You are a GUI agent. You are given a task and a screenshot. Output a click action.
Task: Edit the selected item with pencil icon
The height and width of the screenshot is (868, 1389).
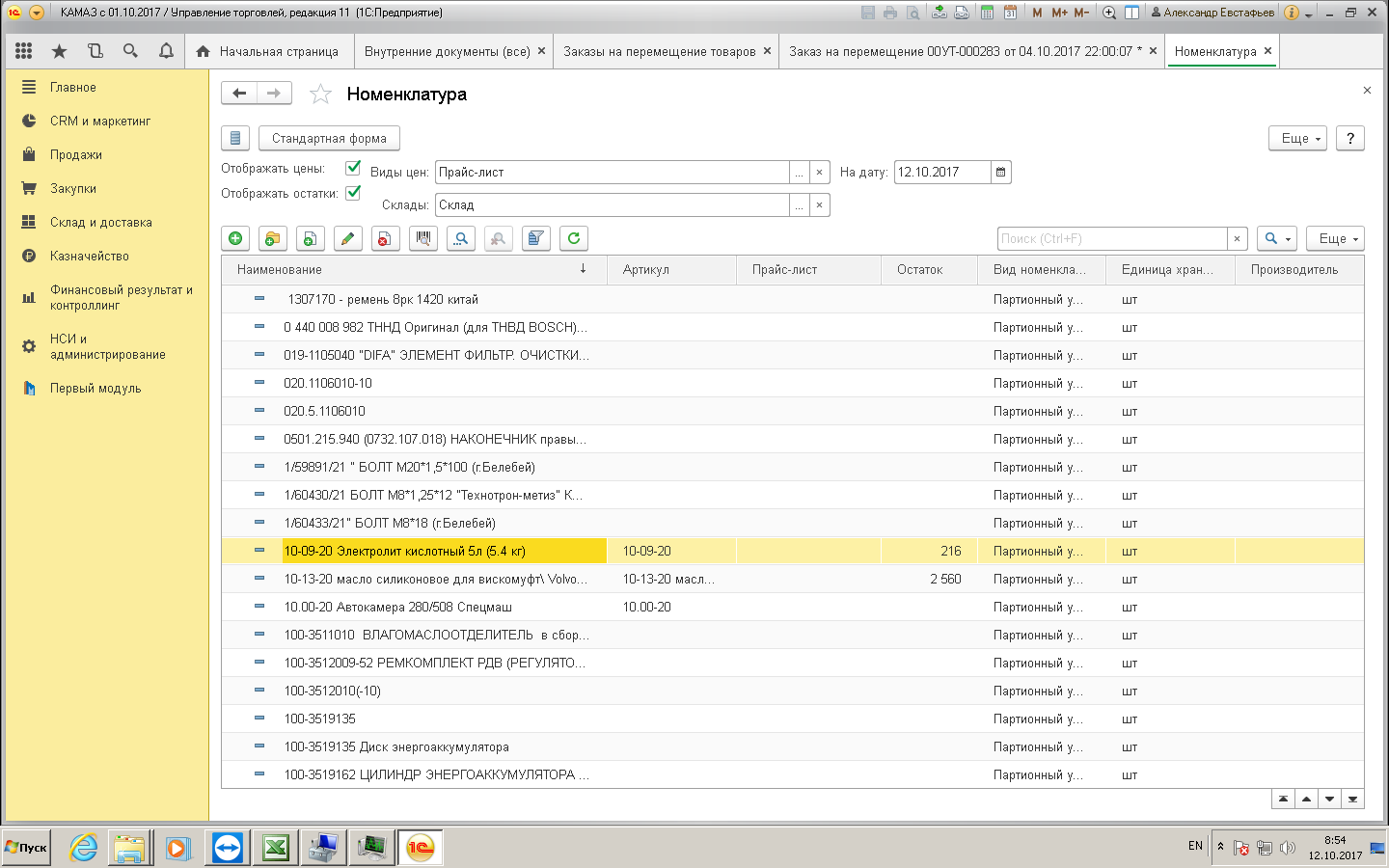tap(347, 238)
